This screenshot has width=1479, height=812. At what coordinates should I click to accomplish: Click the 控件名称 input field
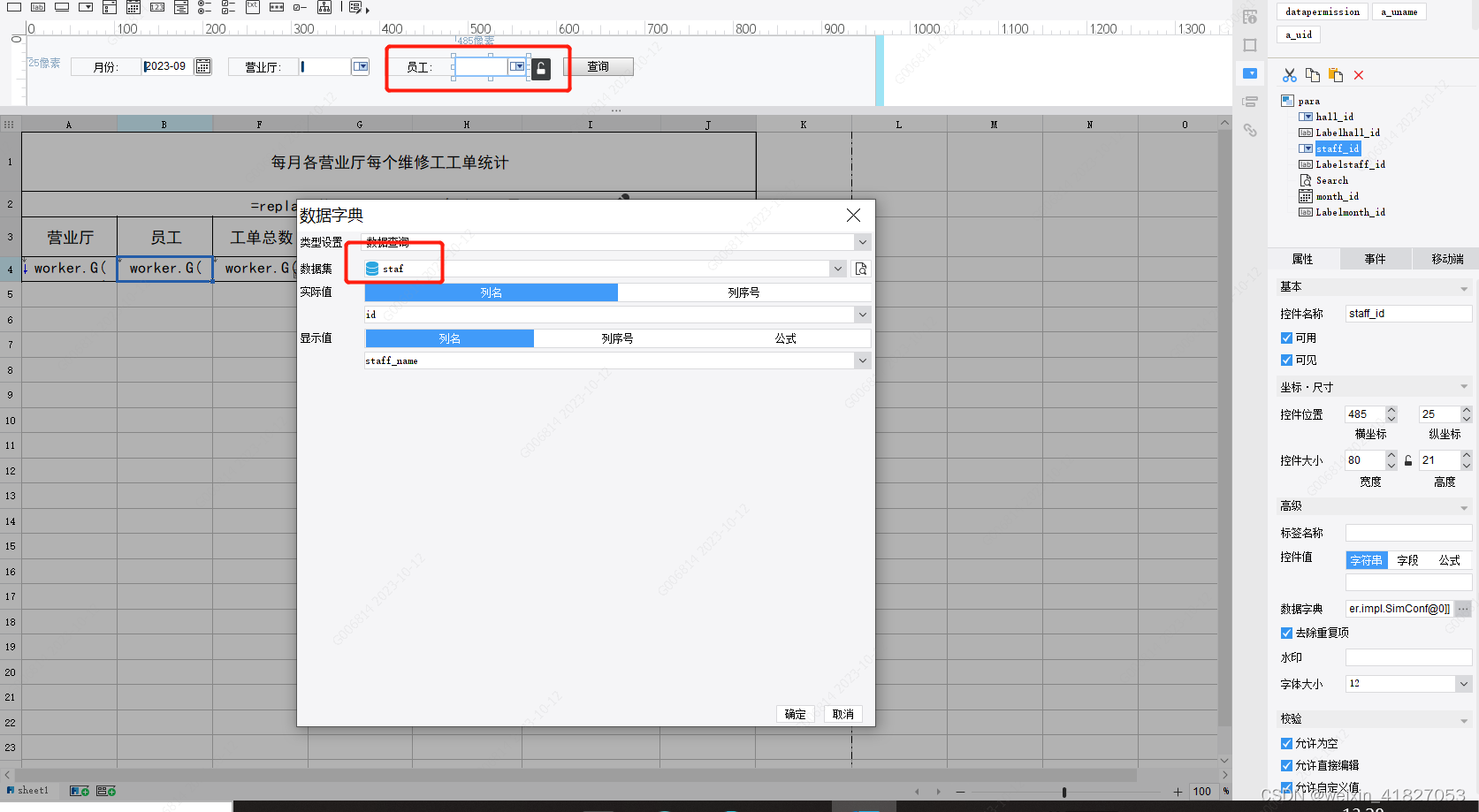coord(1408,314)
